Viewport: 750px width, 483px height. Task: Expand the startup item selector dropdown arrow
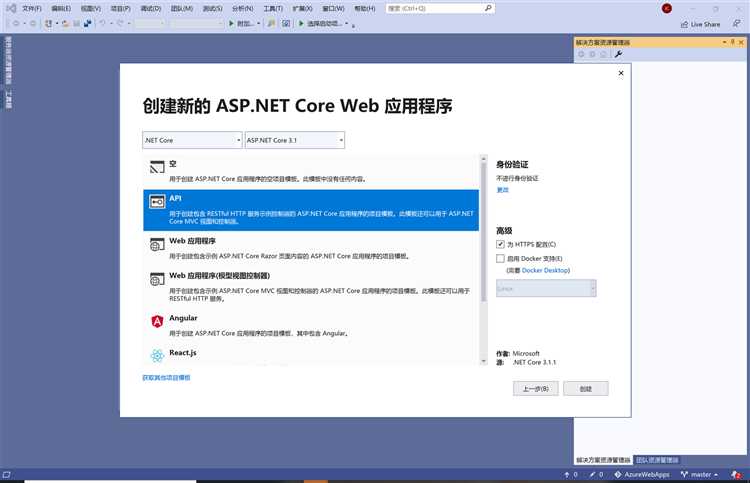[x=347, y=23]
